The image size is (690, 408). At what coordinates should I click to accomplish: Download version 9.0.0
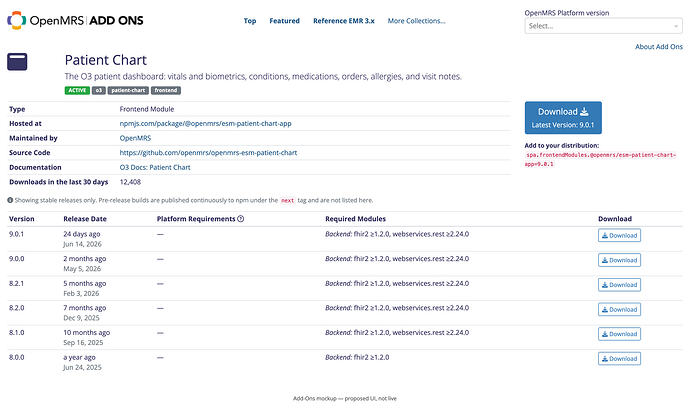pyautogui.click(x=619, y=260)
